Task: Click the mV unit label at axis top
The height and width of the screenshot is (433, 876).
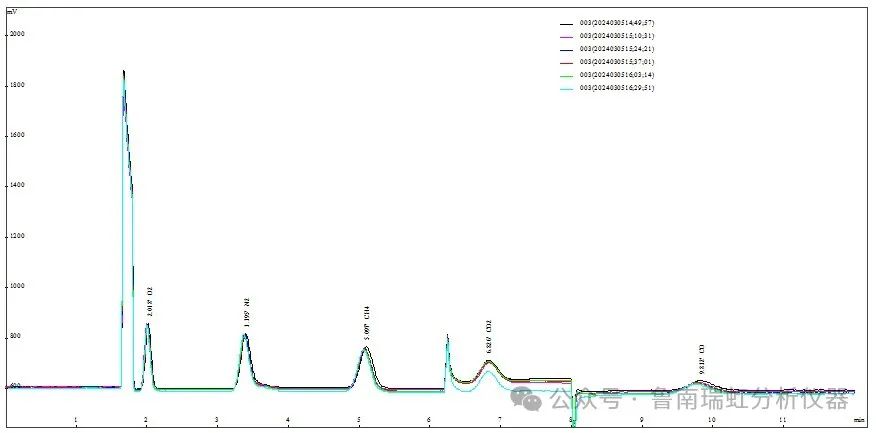Action: pyautogui.click(x=11, y=11)
